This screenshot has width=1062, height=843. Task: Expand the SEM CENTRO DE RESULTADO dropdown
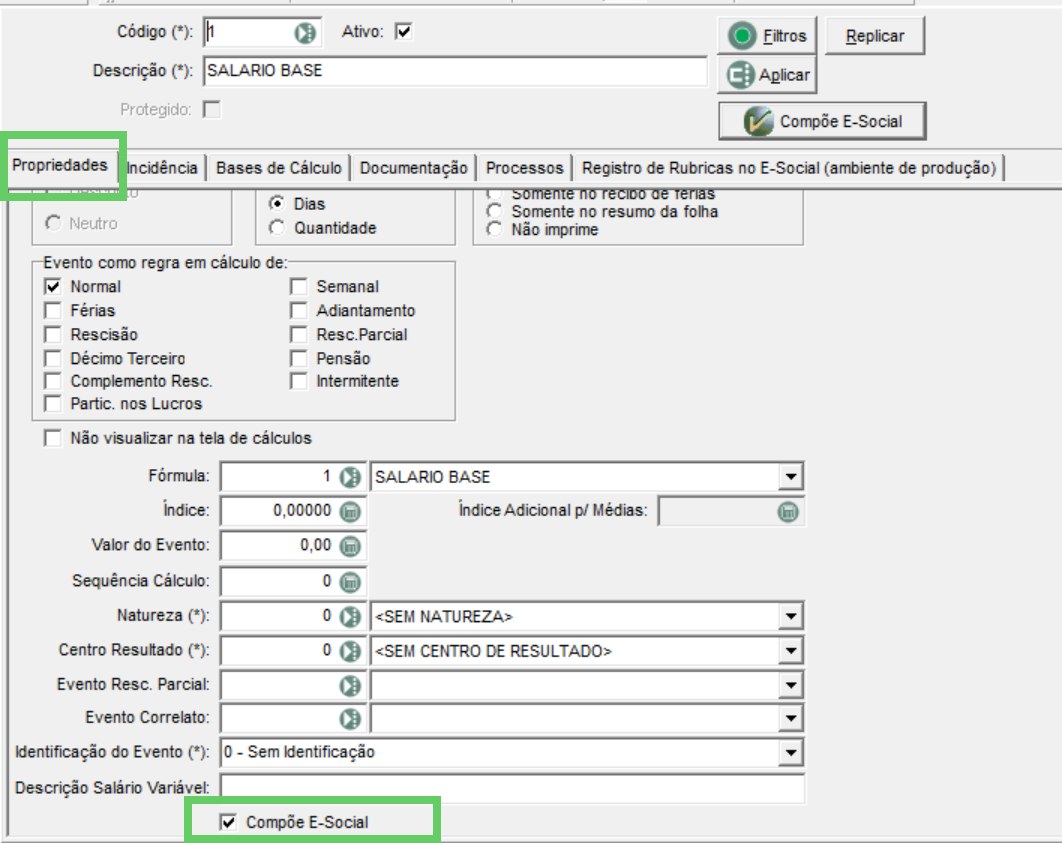coord(790,651)
